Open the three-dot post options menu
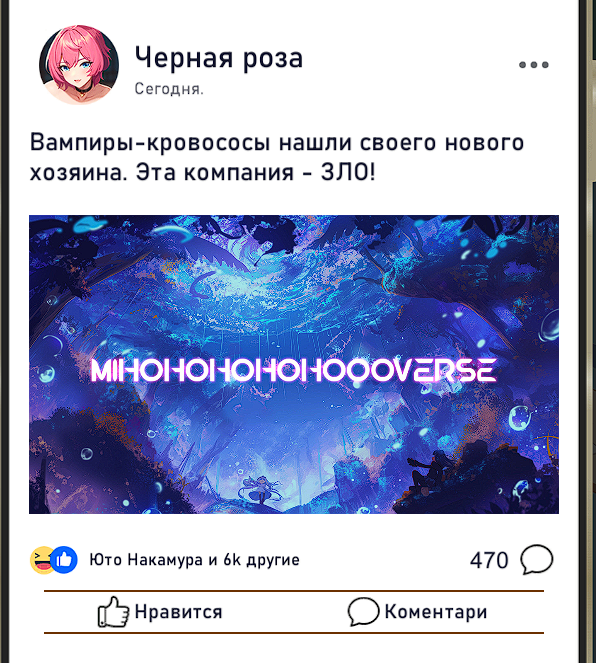 coord(533,65)
